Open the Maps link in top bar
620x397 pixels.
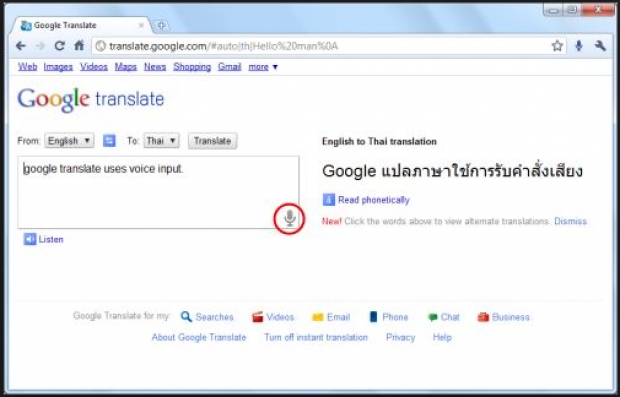[x=126, y=67]
